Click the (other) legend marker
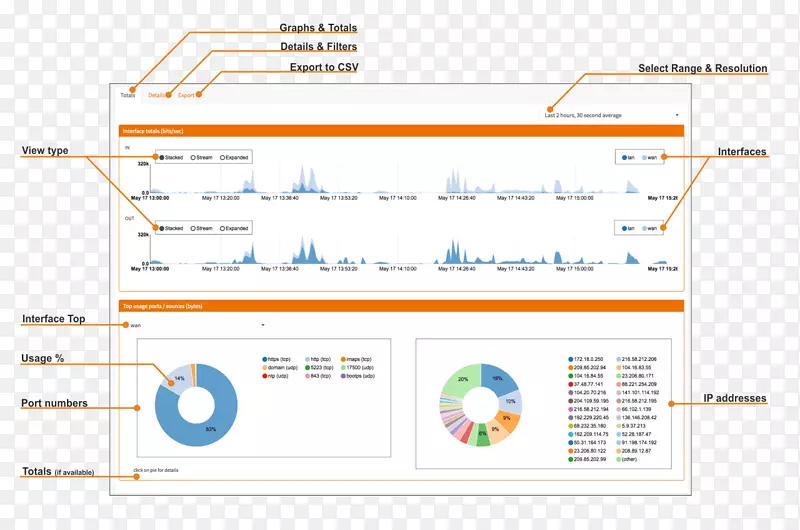 [618, 460]
